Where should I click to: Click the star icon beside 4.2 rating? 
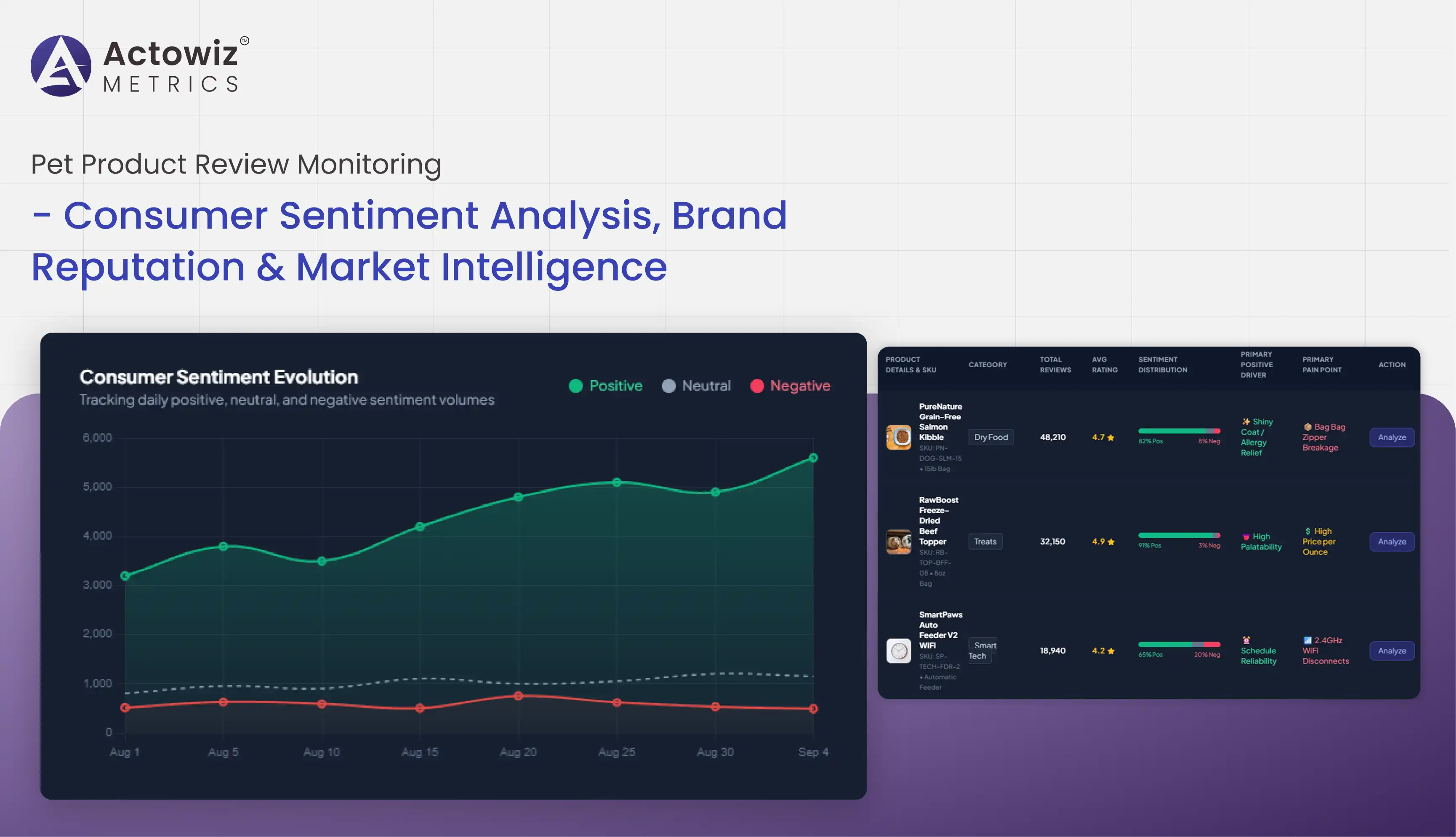[1111, 651]
